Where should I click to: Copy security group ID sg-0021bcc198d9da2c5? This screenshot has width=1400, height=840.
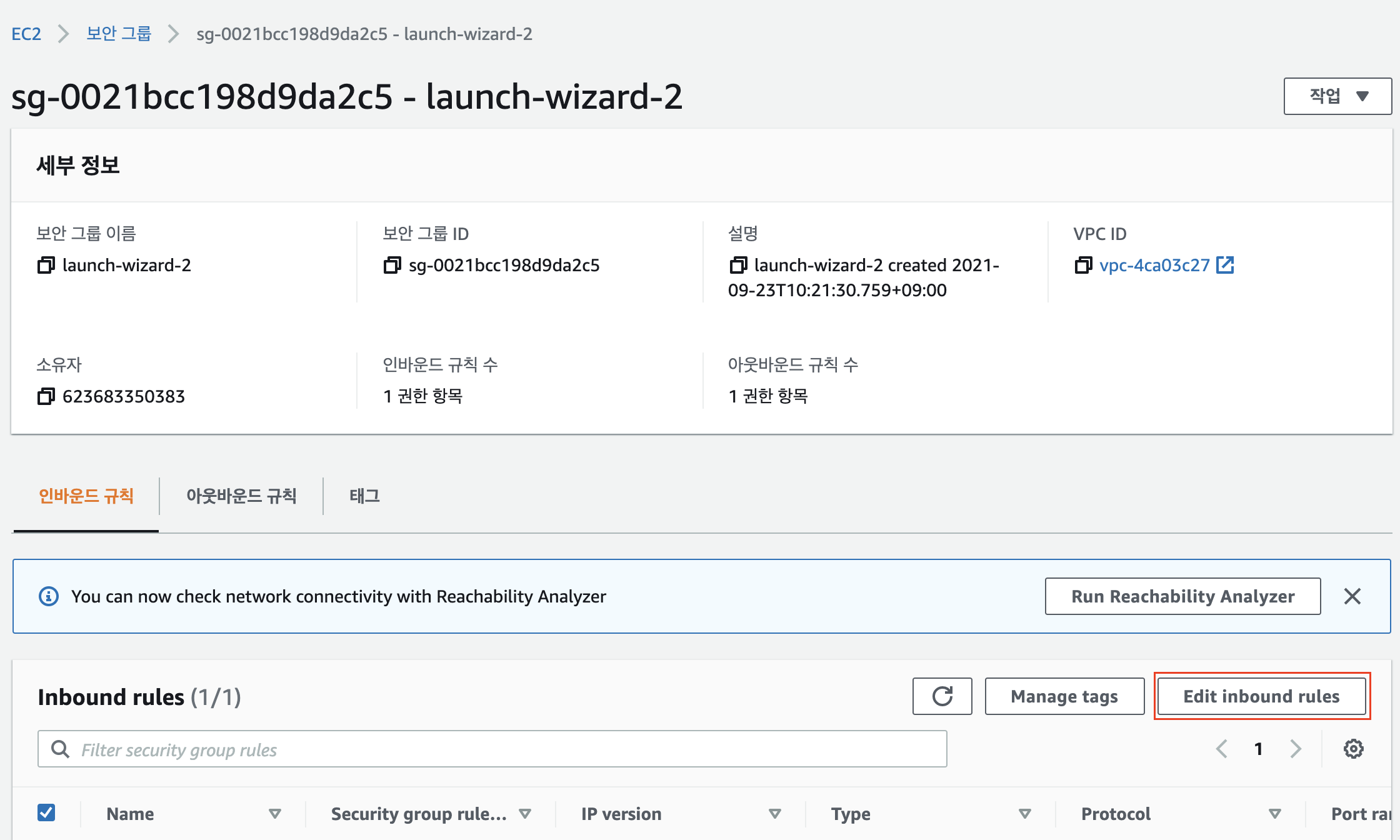tap(392, 266)
